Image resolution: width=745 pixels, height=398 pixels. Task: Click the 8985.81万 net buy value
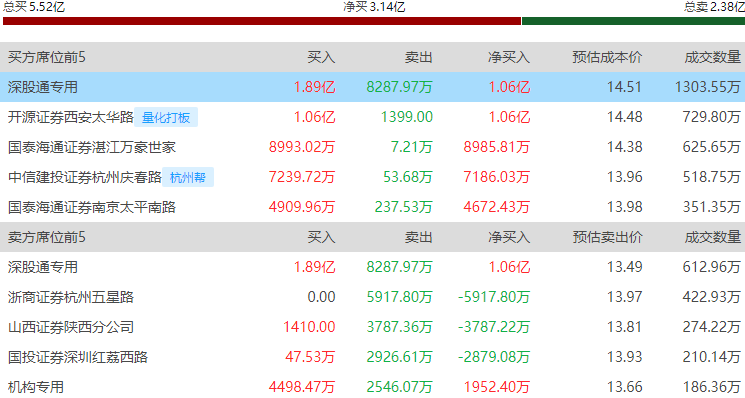(497, 147)
